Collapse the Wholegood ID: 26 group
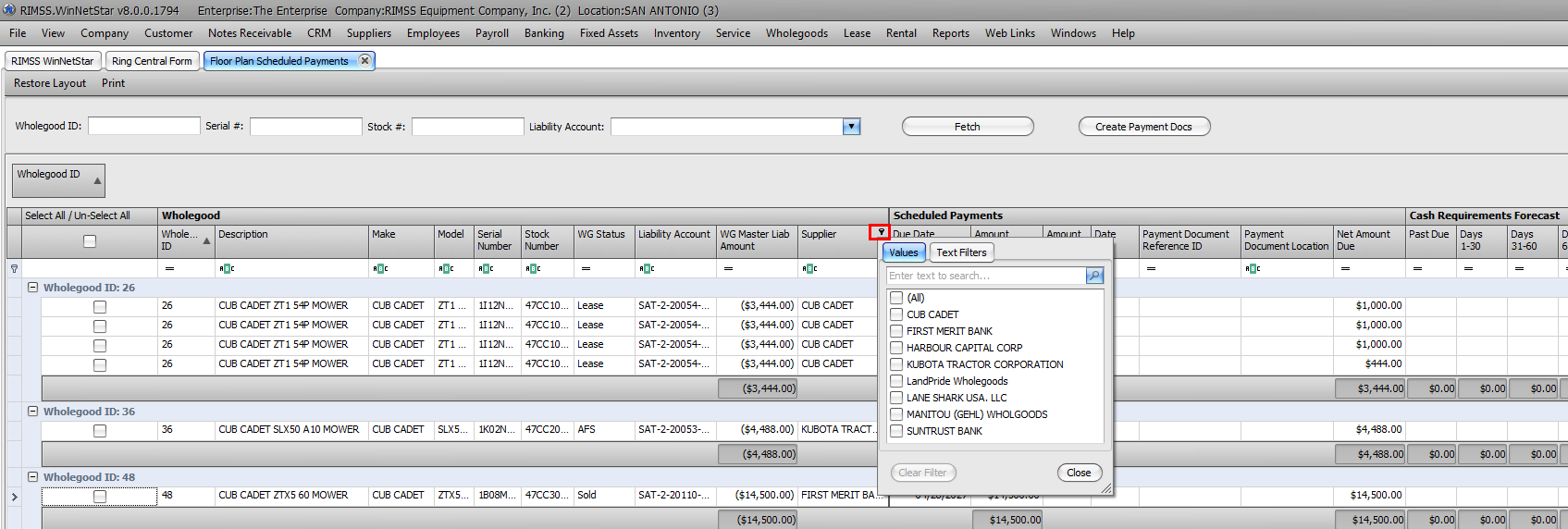Image resolution: width=1568 pixels, height=529 pixels. pos(32,288)
